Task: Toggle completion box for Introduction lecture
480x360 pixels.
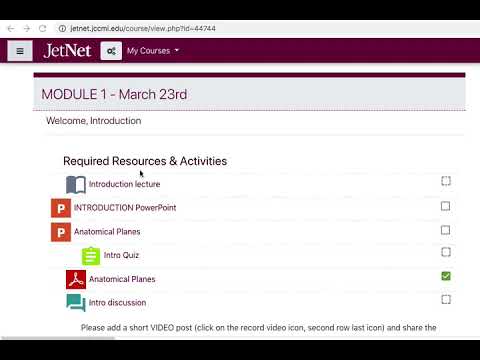Action: [x=446, y=181]
